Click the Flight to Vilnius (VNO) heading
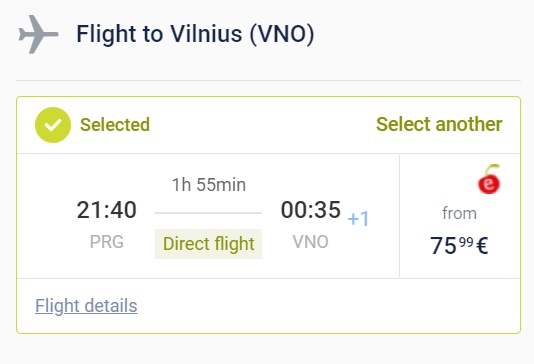The height and width of the screenshot is (364, 534). click(195, 34)
